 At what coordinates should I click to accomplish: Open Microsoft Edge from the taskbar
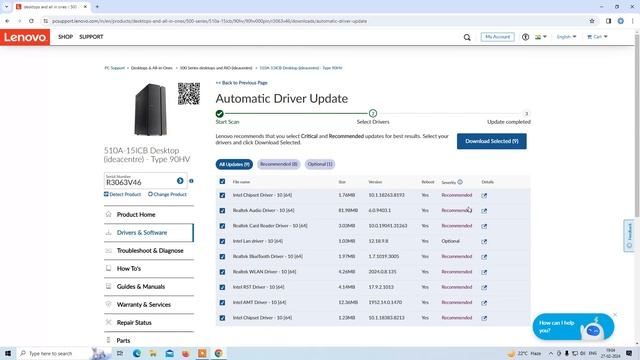pos(137,353)
